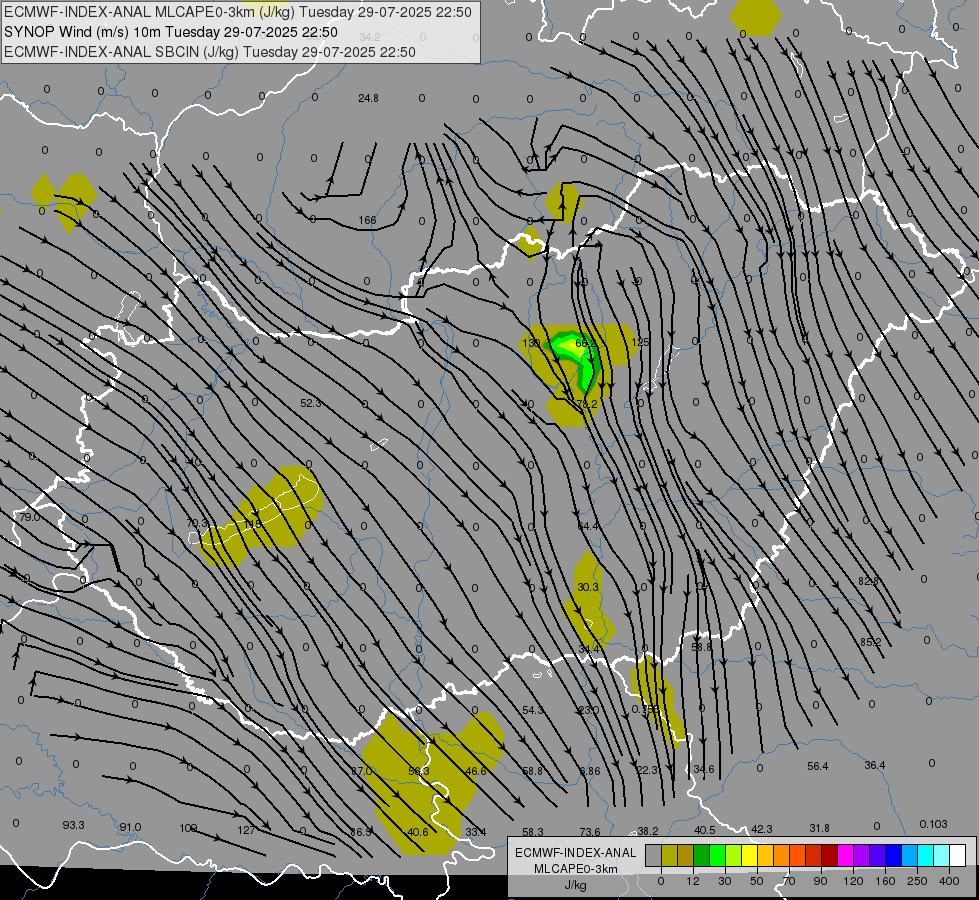Click the map value "53.8"

[702, 647]
